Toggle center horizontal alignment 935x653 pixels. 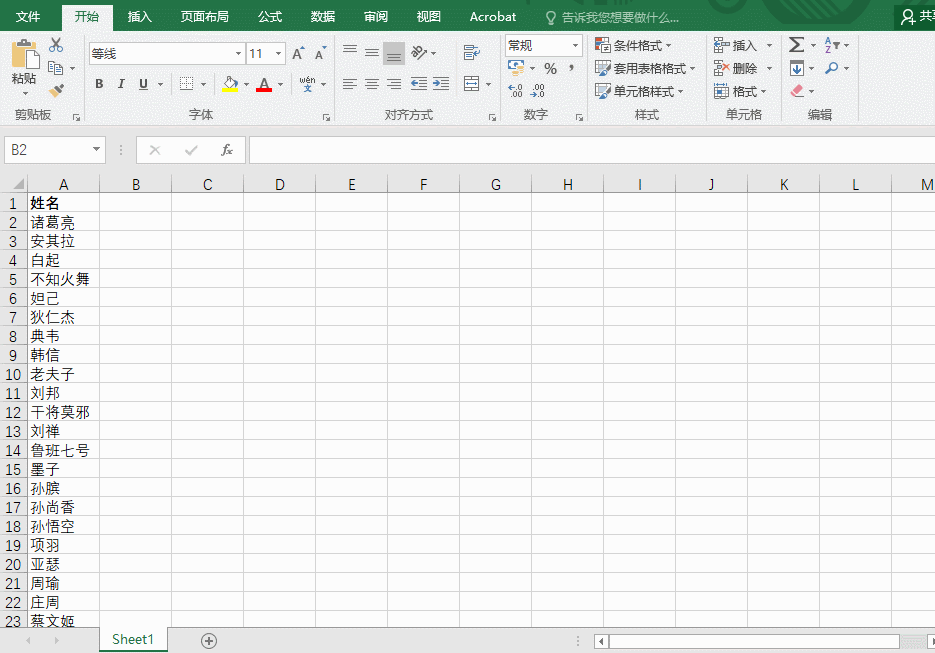point(371,84)
